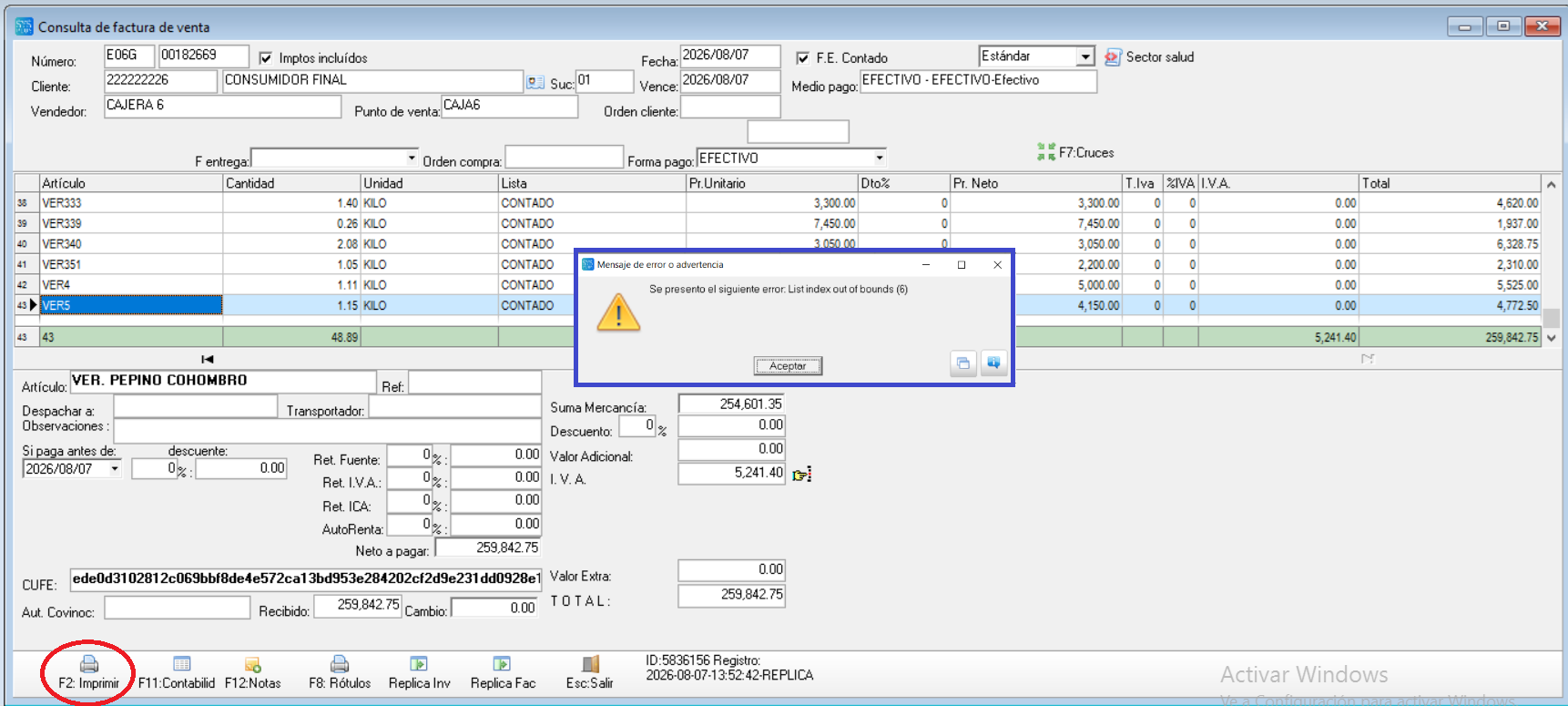
Task: Click the Cambio amount field
Action: tap(494, 608)
